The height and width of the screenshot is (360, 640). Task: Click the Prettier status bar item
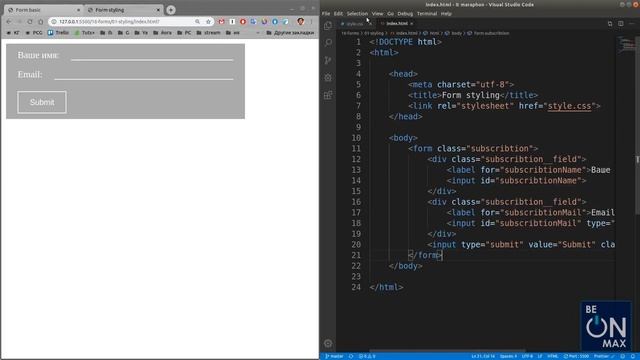click(604, 356)
